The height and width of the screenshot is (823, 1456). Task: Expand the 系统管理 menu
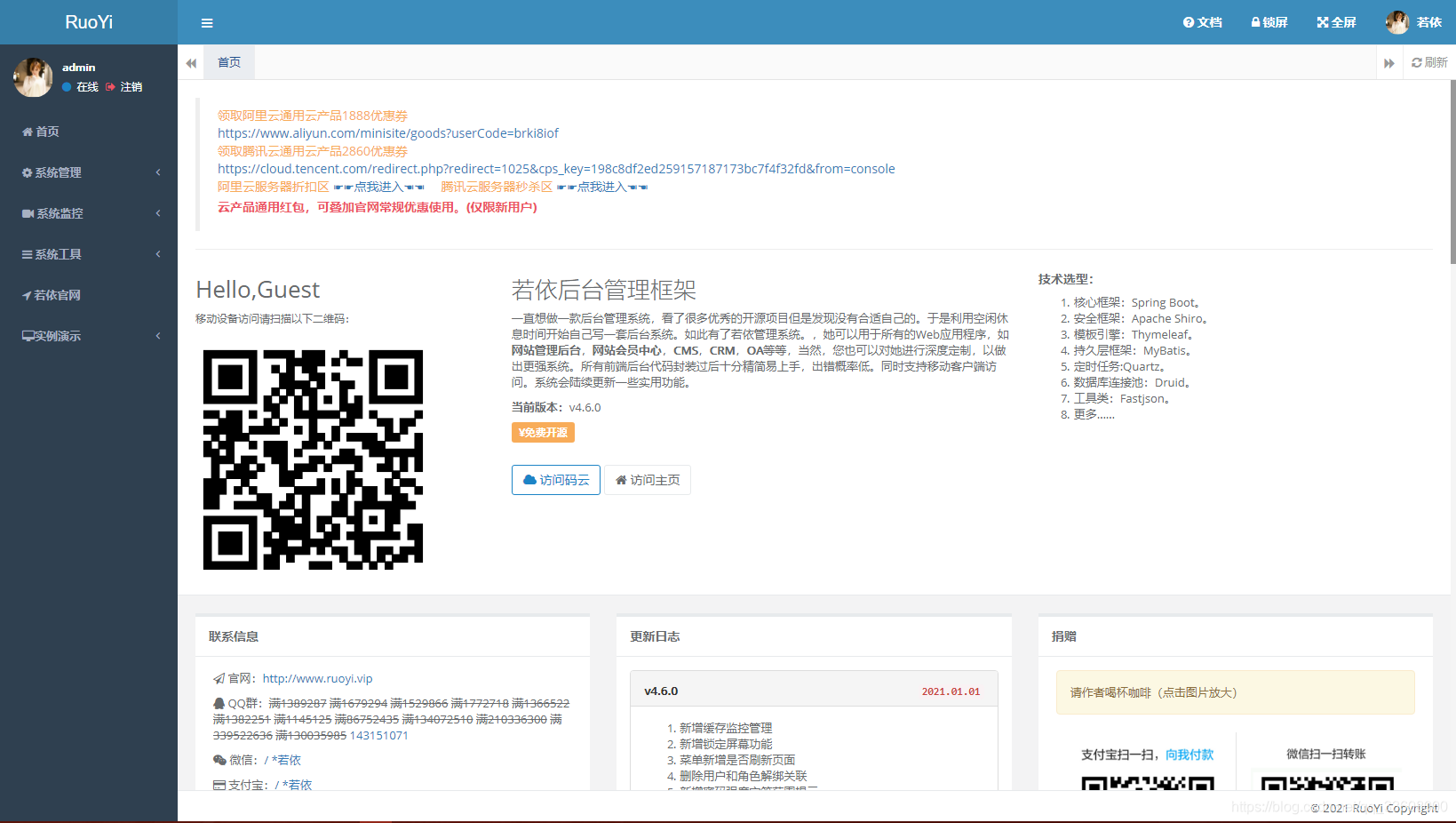(x=89, y=172)
